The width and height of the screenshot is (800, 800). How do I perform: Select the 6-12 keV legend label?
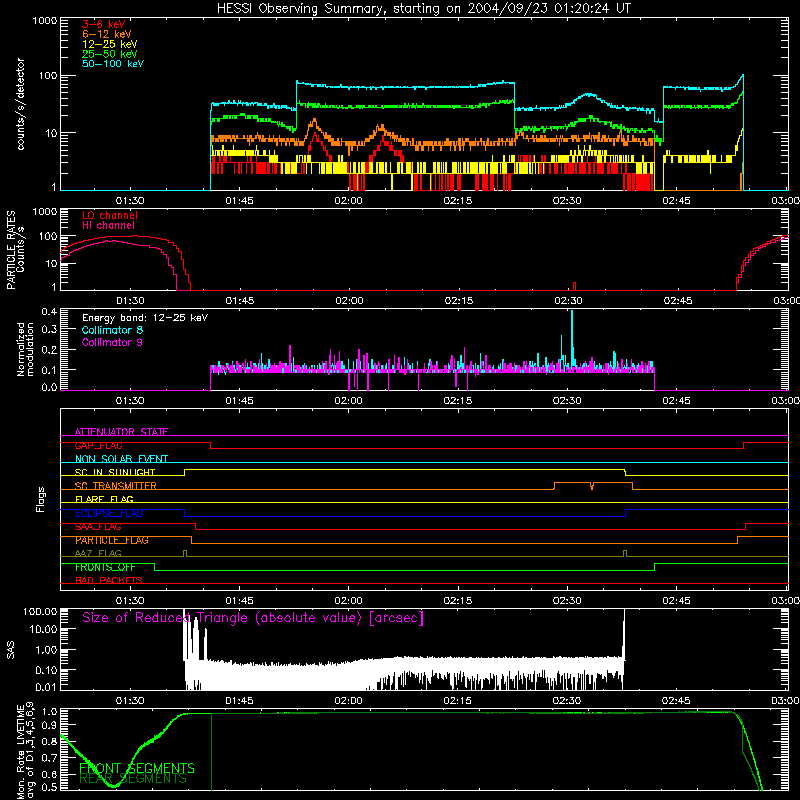(107, 34)
